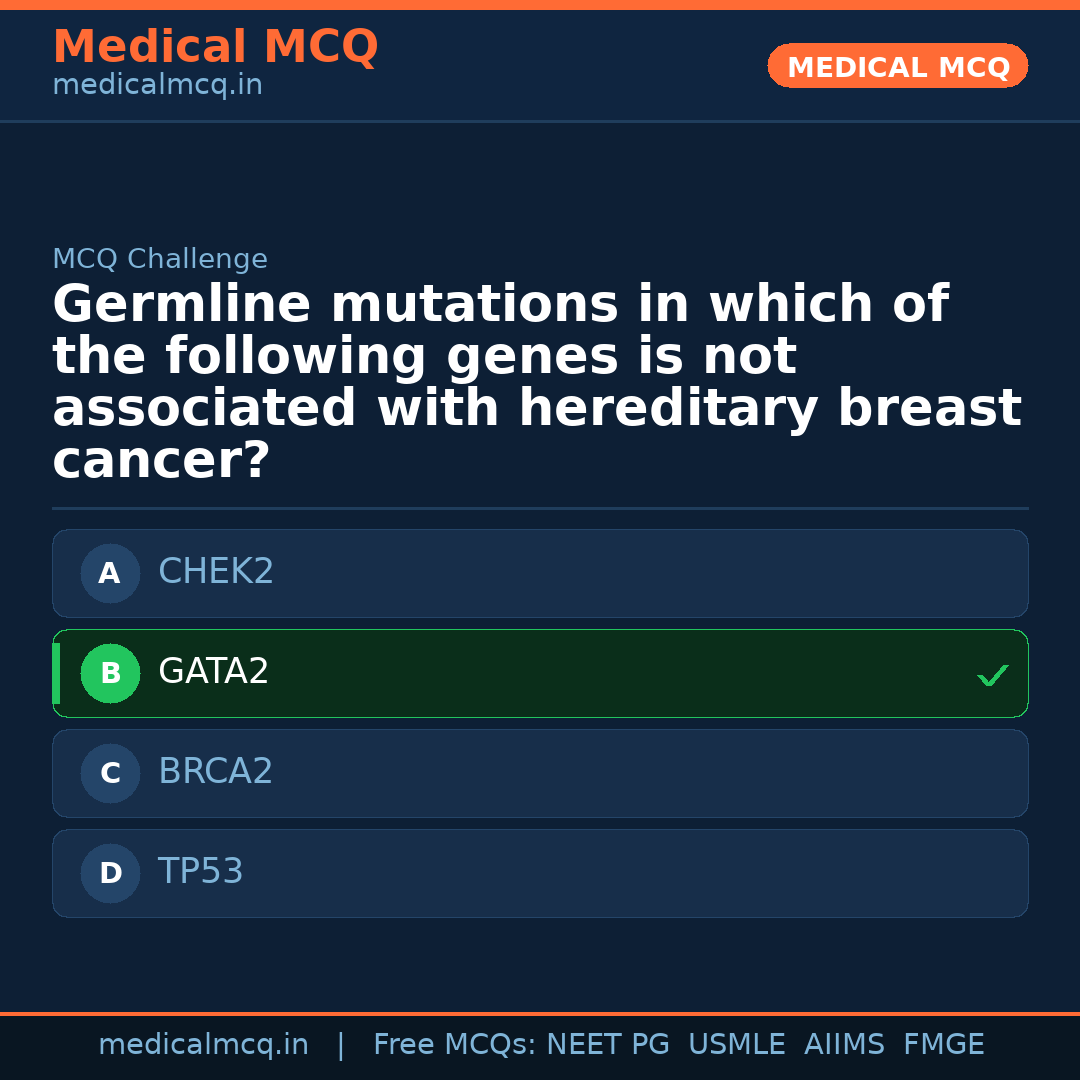
Task: Select the GATA2 answer text
Action: click(214, 672)
